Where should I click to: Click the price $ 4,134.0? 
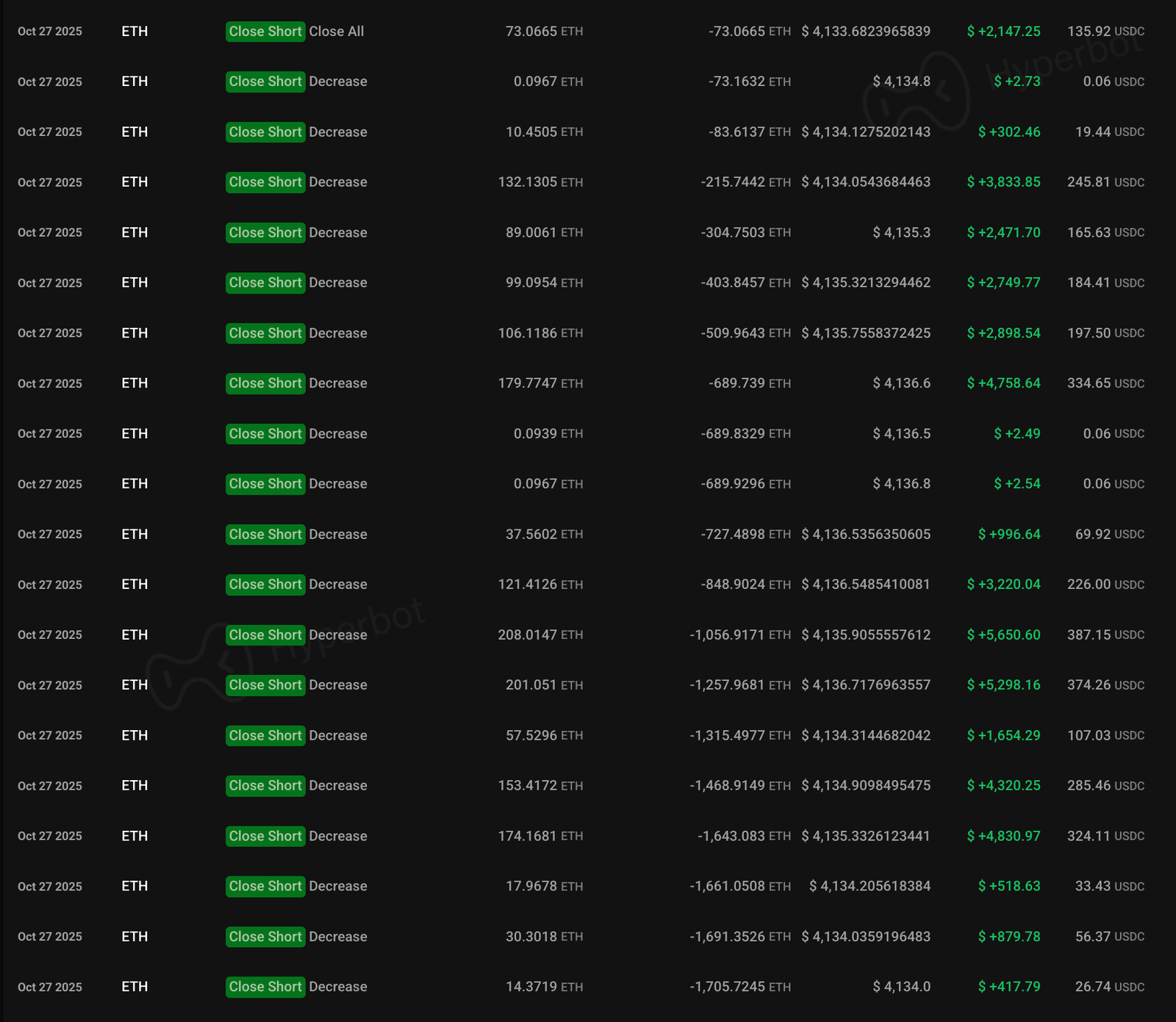[x=902, y=987]
